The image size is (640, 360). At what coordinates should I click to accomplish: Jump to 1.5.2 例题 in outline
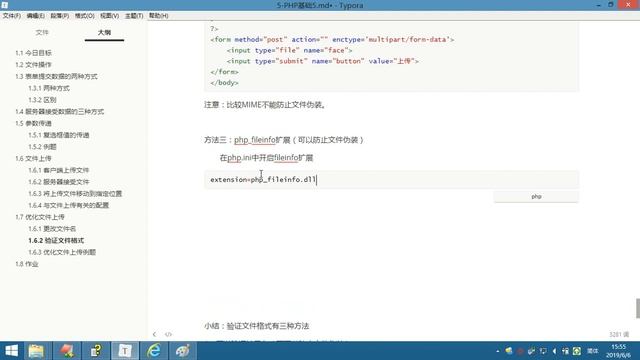click(42, 147)
